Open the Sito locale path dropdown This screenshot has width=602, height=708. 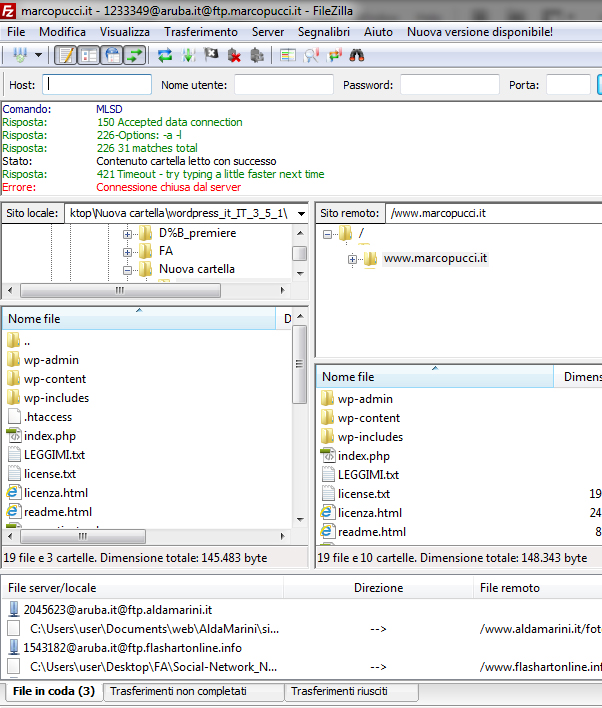click(x=301, y=214)
